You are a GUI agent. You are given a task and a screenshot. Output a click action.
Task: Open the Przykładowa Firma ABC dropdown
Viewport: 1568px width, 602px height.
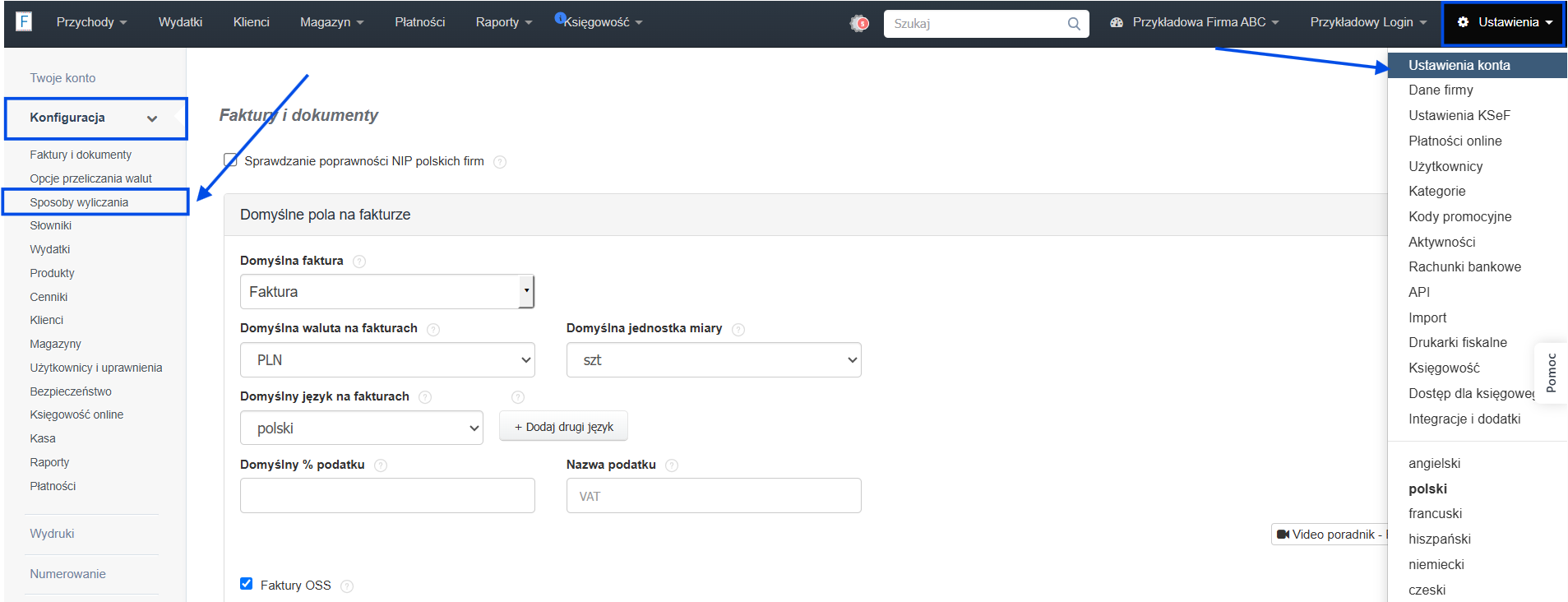pyautogui.click(x=1195, y=22)
